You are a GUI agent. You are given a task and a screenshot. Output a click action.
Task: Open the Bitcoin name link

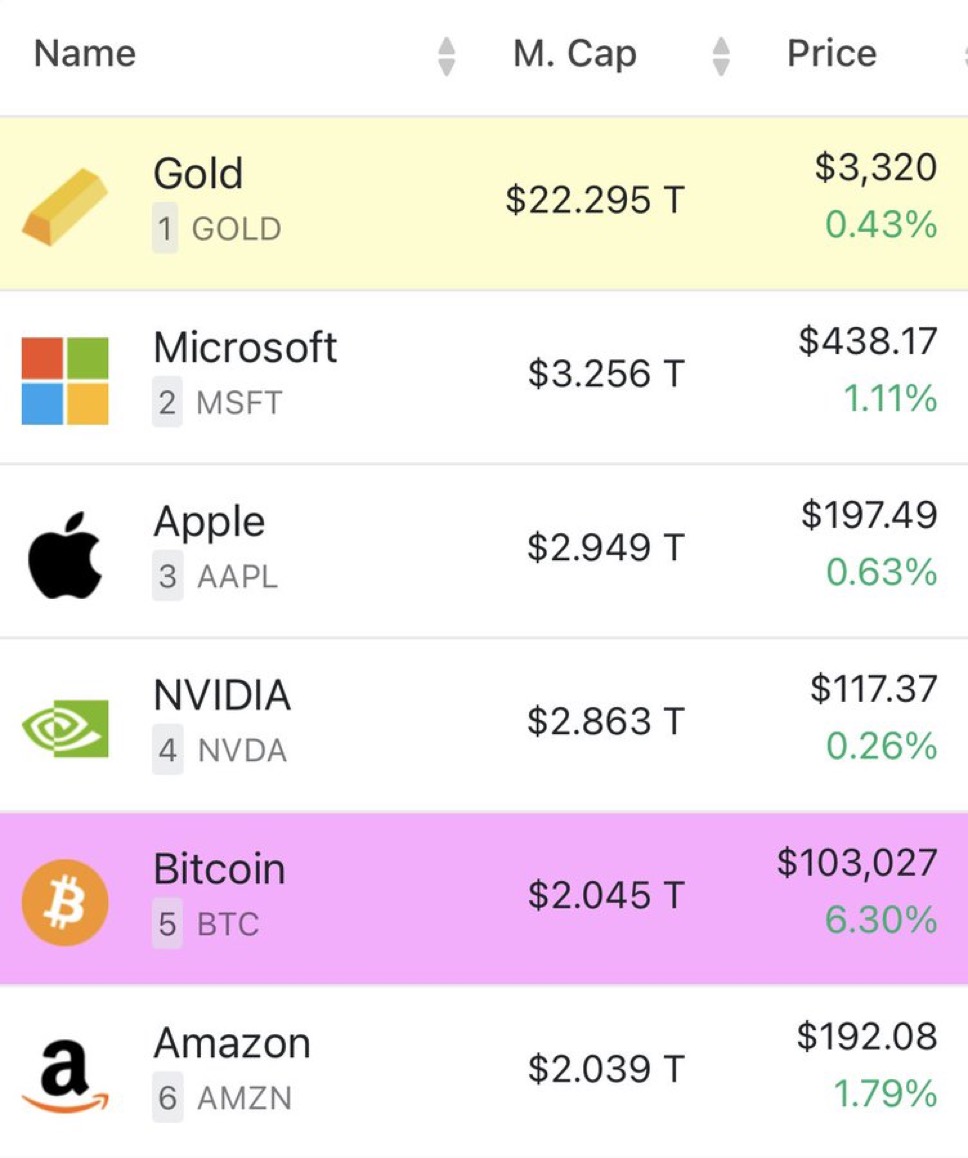tap(219, 868)
